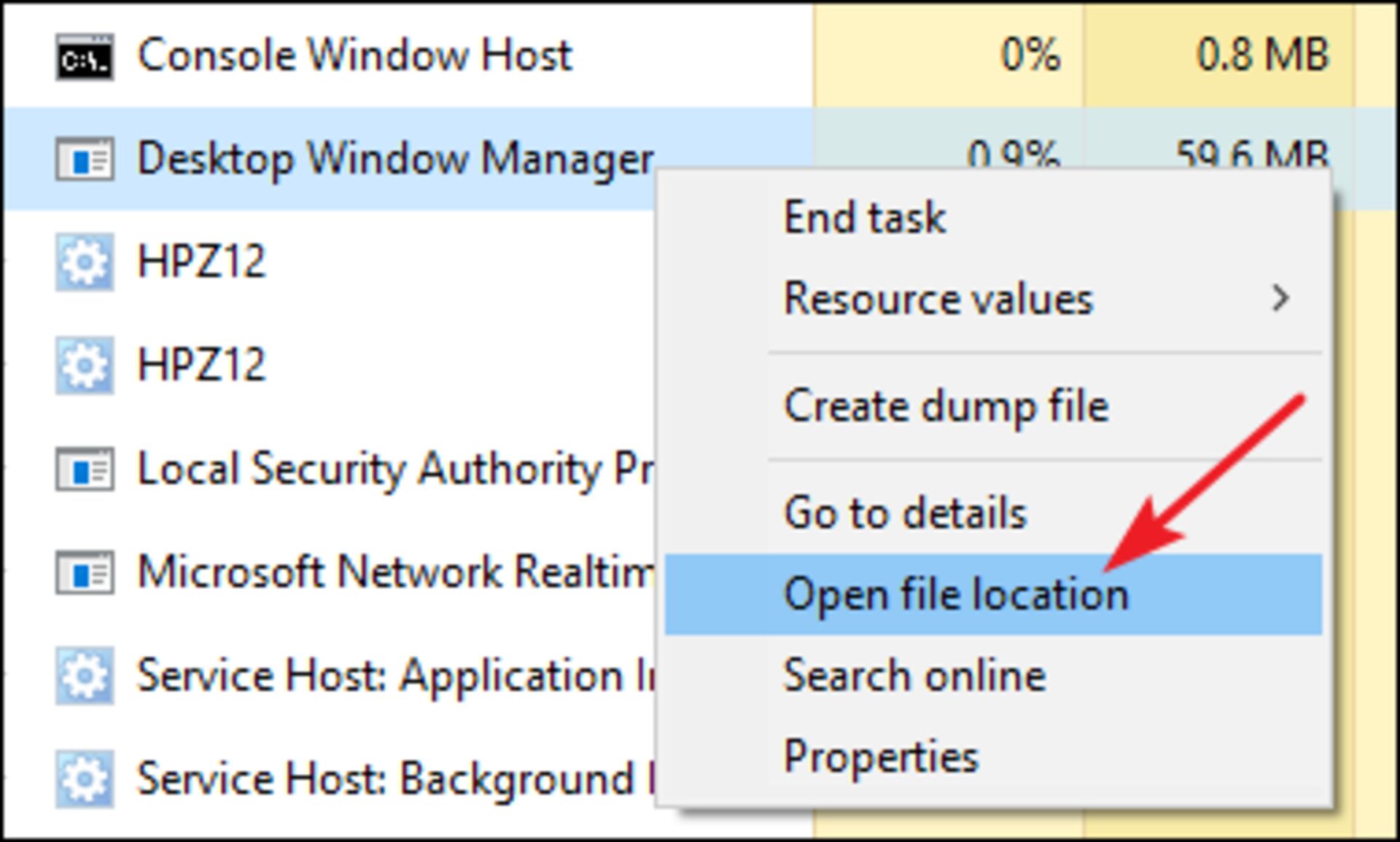This screenshot has height=842, width=1400.
Task: Select Create dump file menu entry
Action: tap(946, 406)
